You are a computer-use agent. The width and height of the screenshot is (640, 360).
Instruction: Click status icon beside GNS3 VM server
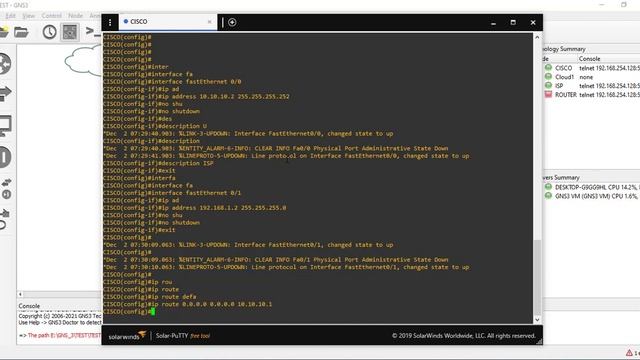point(548,196)
